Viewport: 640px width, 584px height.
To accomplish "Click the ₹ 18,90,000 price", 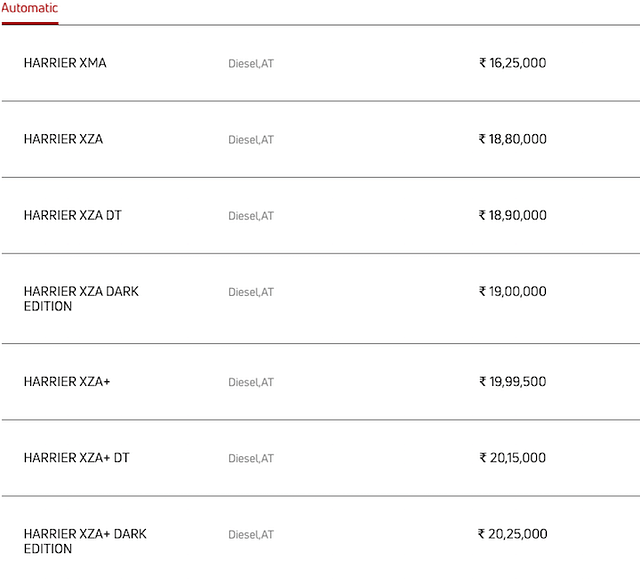I will pyautogui.click(x=513, y=215).
